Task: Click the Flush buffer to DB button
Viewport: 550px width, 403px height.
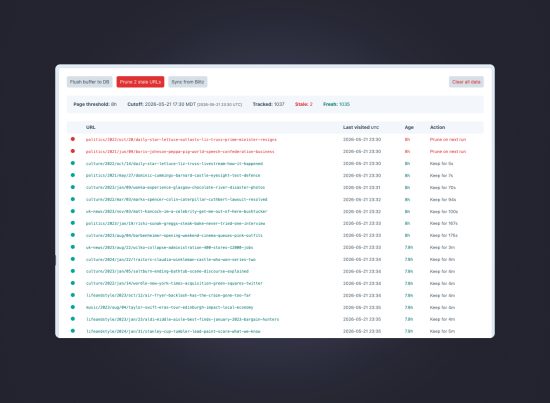Action: (89, 82)
